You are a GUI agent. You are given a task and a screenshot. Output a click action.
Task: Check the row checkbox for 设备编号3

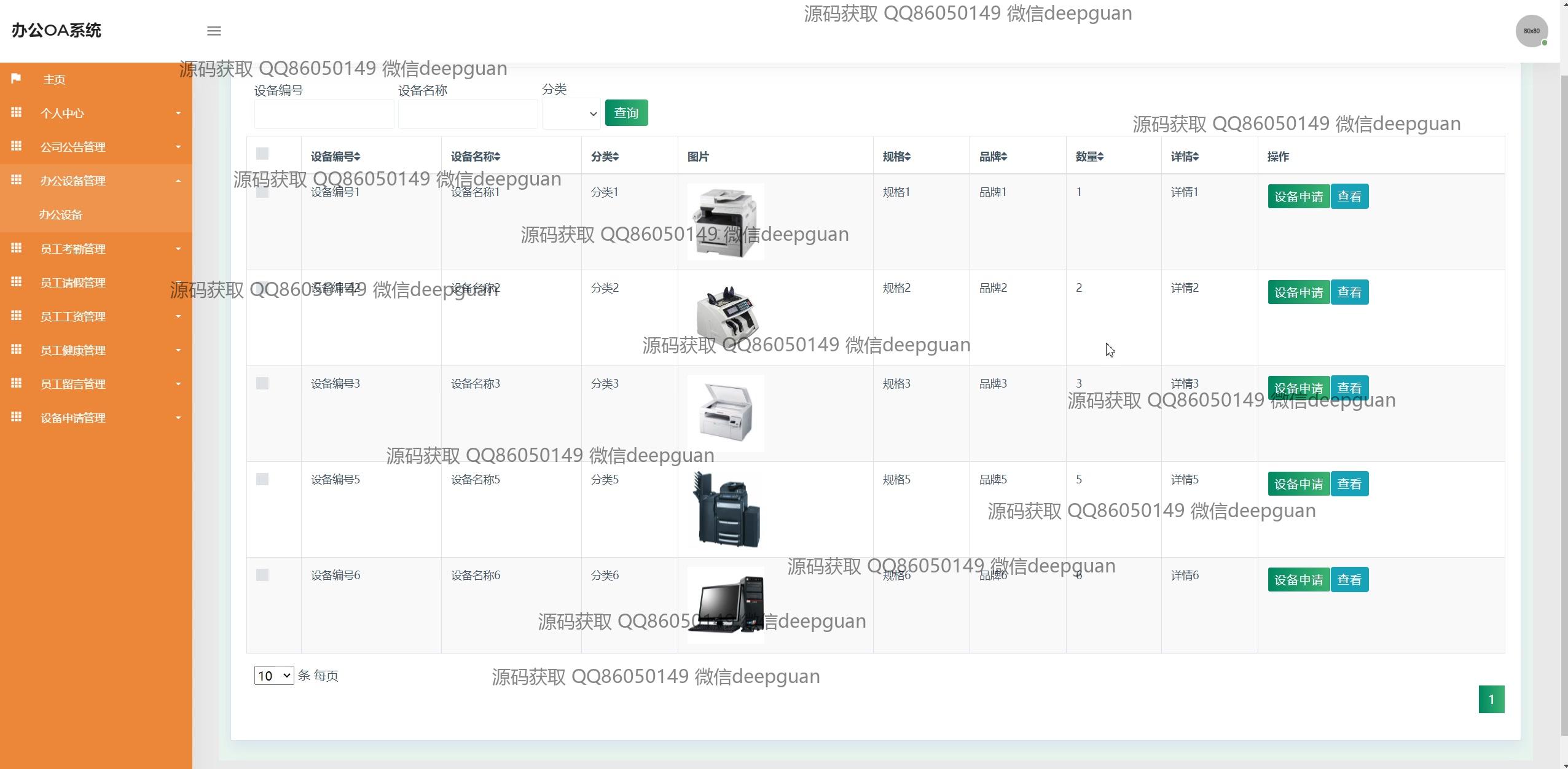[x=262, y=383]
